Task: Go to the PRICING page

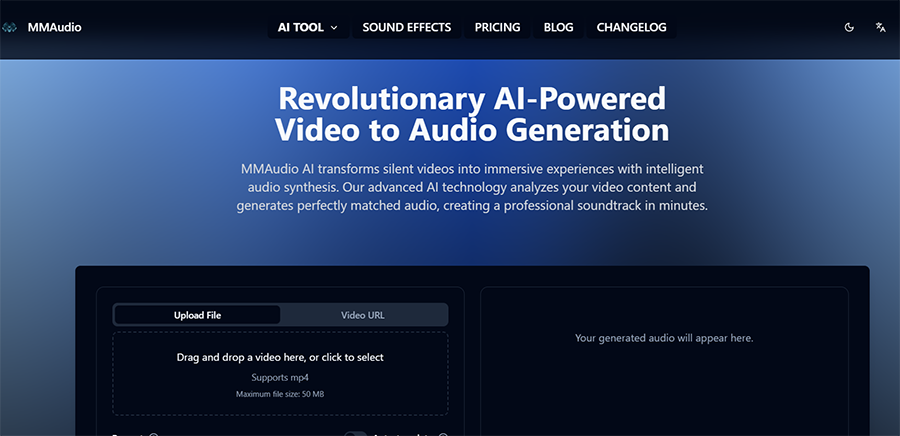Action: coord(497,28)
